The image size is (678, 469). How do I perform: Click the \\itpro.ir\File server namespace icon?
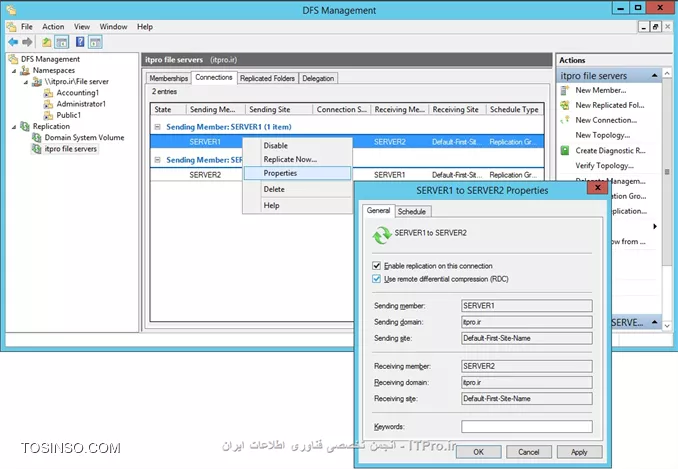pyautogui.click(x=37, y=81)
